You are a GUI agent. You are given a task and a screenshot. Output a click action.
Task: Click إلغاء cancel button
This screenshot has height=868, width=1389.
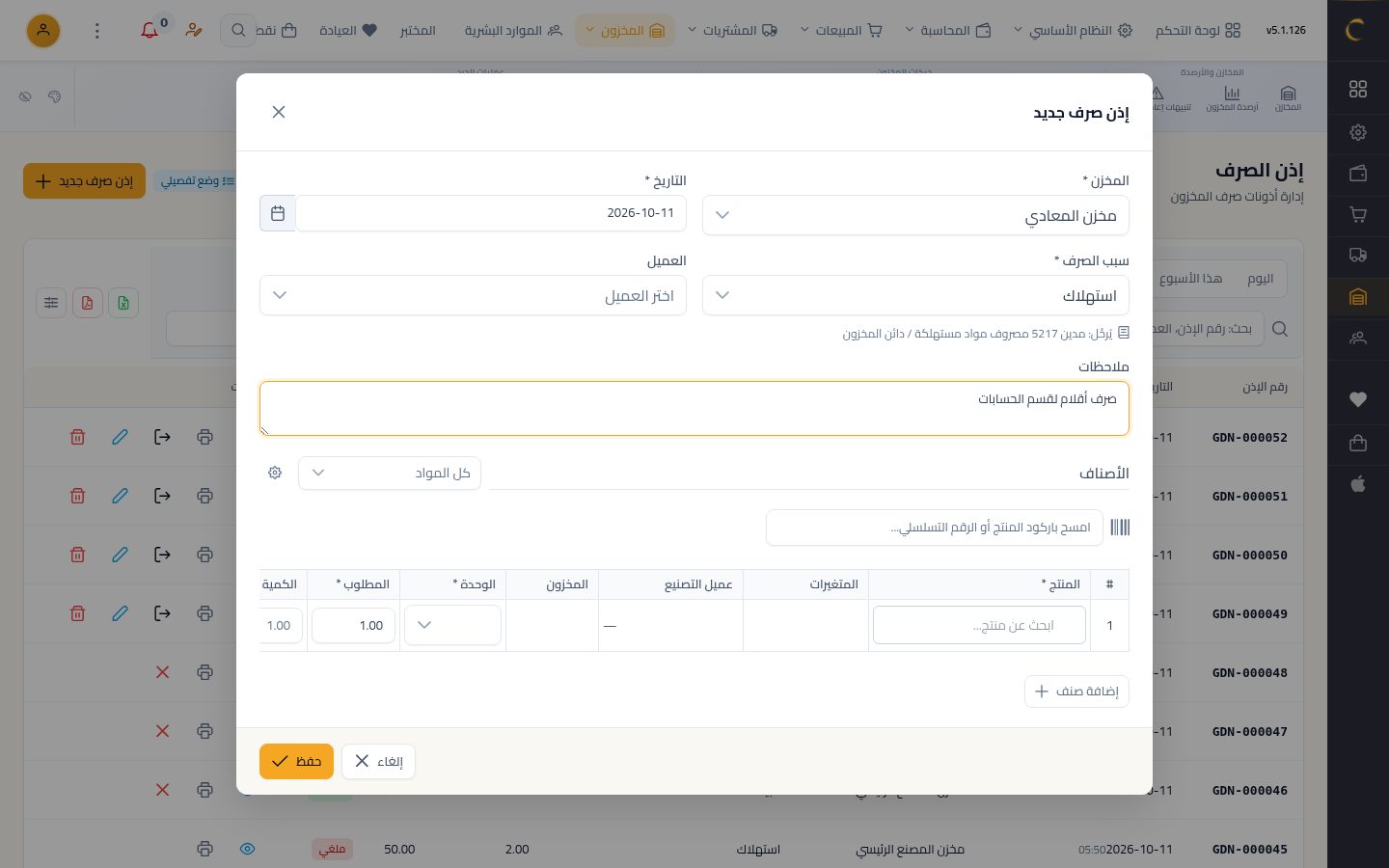click(x=378, y=761)
